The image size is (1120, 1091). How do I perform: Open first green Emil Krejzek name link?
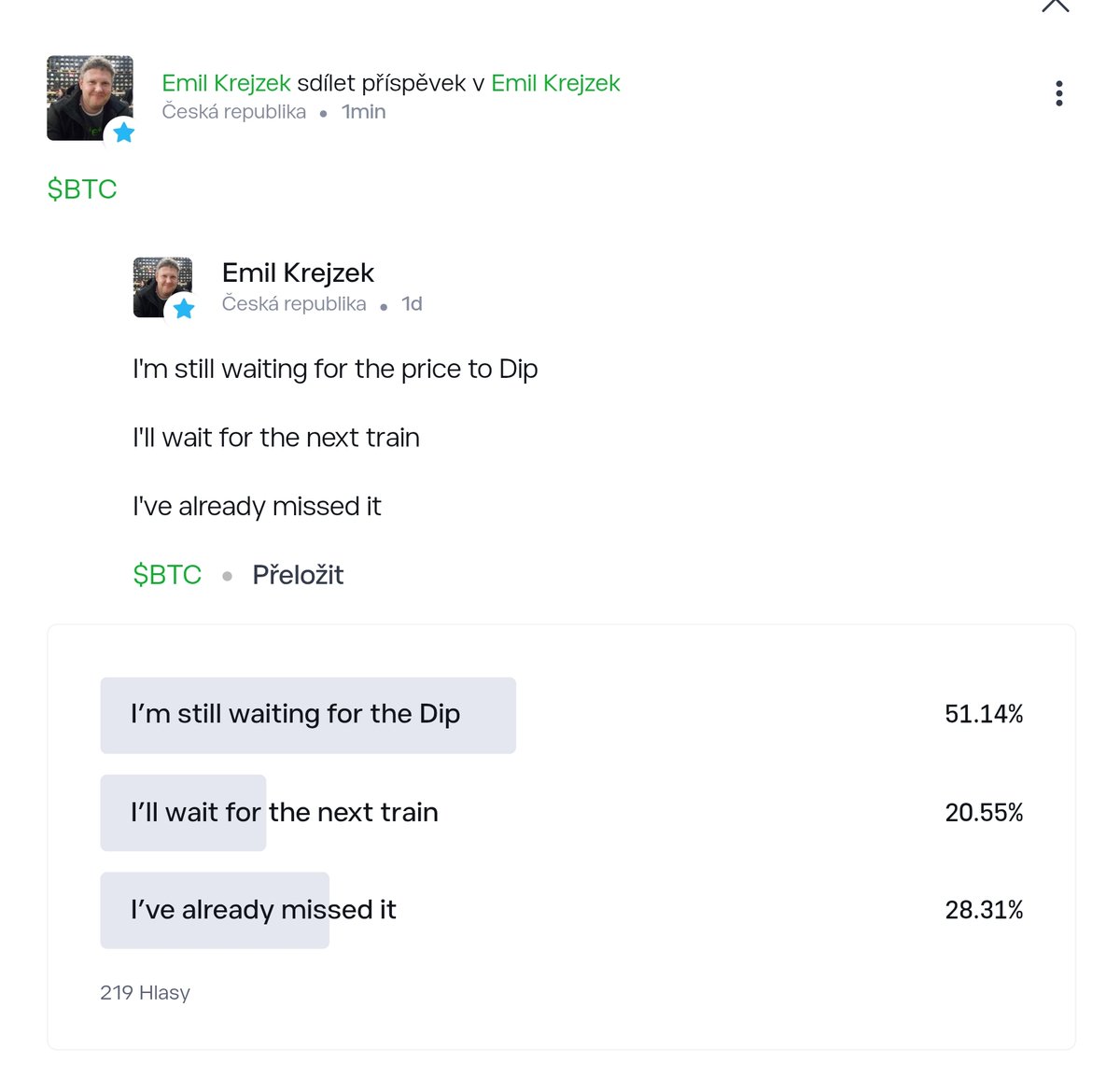coord(226,83)
